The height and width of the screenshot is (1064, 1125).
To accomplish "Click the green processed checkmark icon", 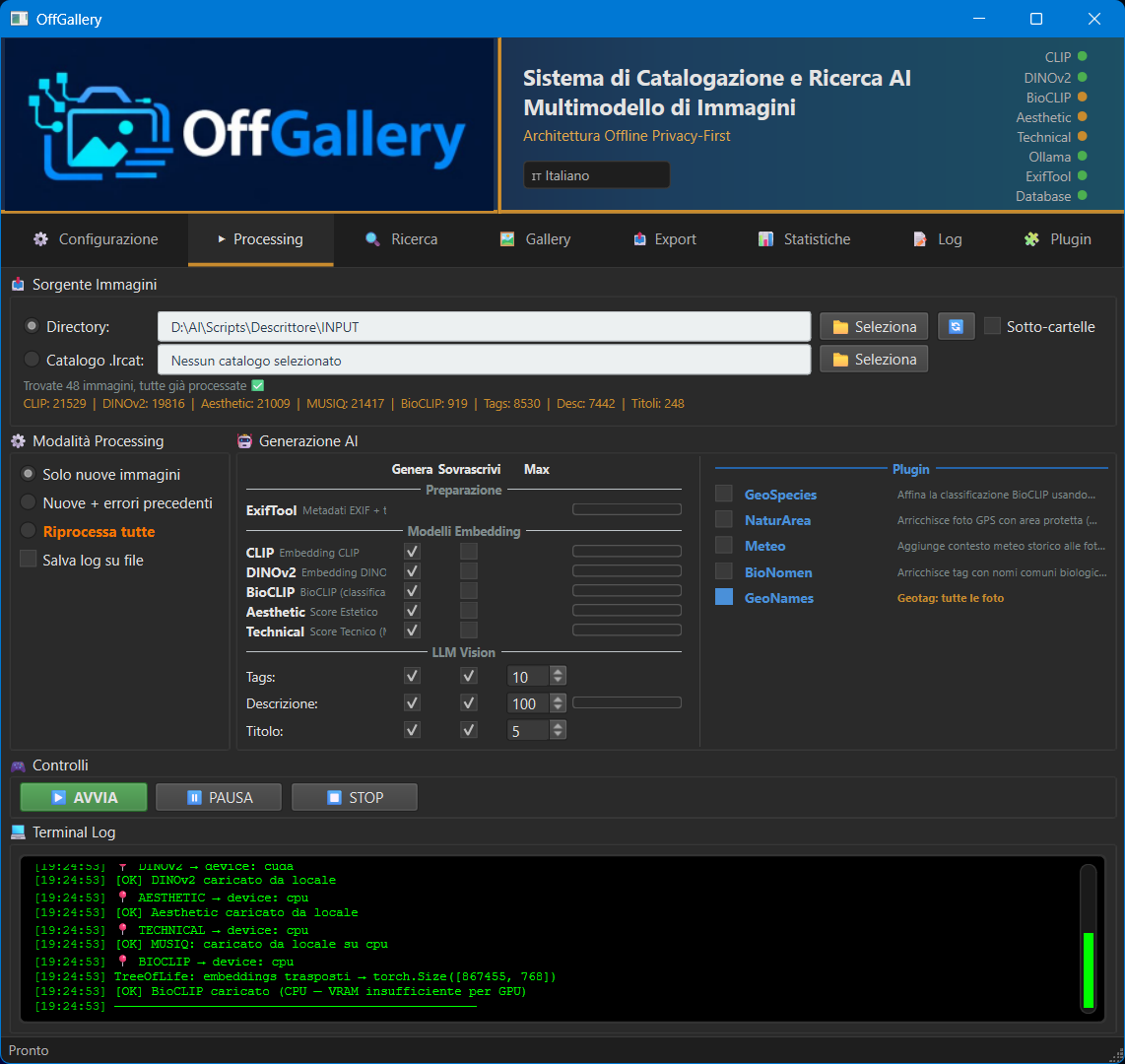I will click(x=258, y=386).
